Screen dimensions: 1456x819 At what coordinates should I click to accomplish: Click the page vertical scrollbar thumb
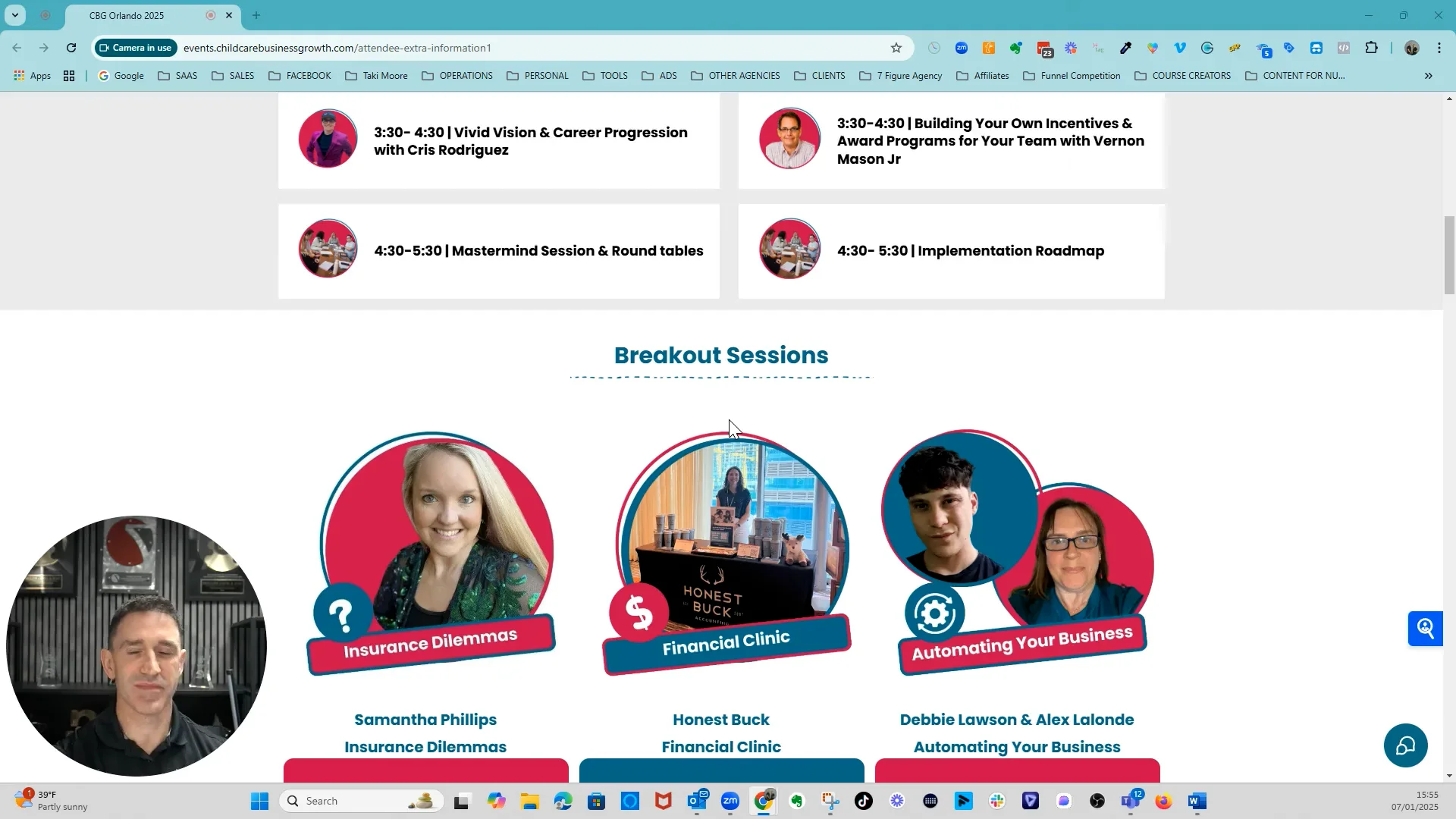pyautogui.click(x=1449, y=255)
